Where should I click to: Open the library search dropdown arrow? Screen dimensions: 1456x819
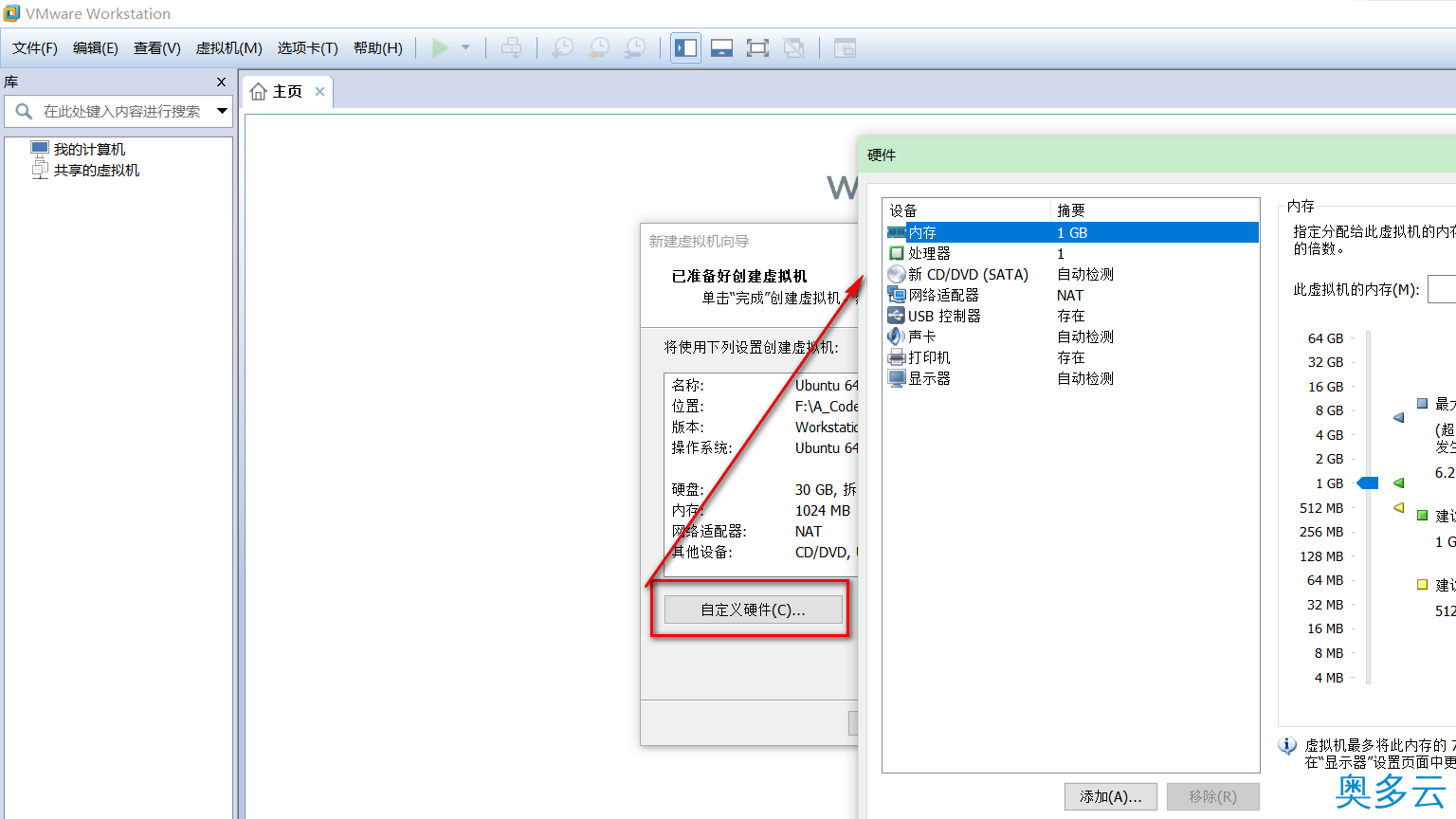(222, 111)
